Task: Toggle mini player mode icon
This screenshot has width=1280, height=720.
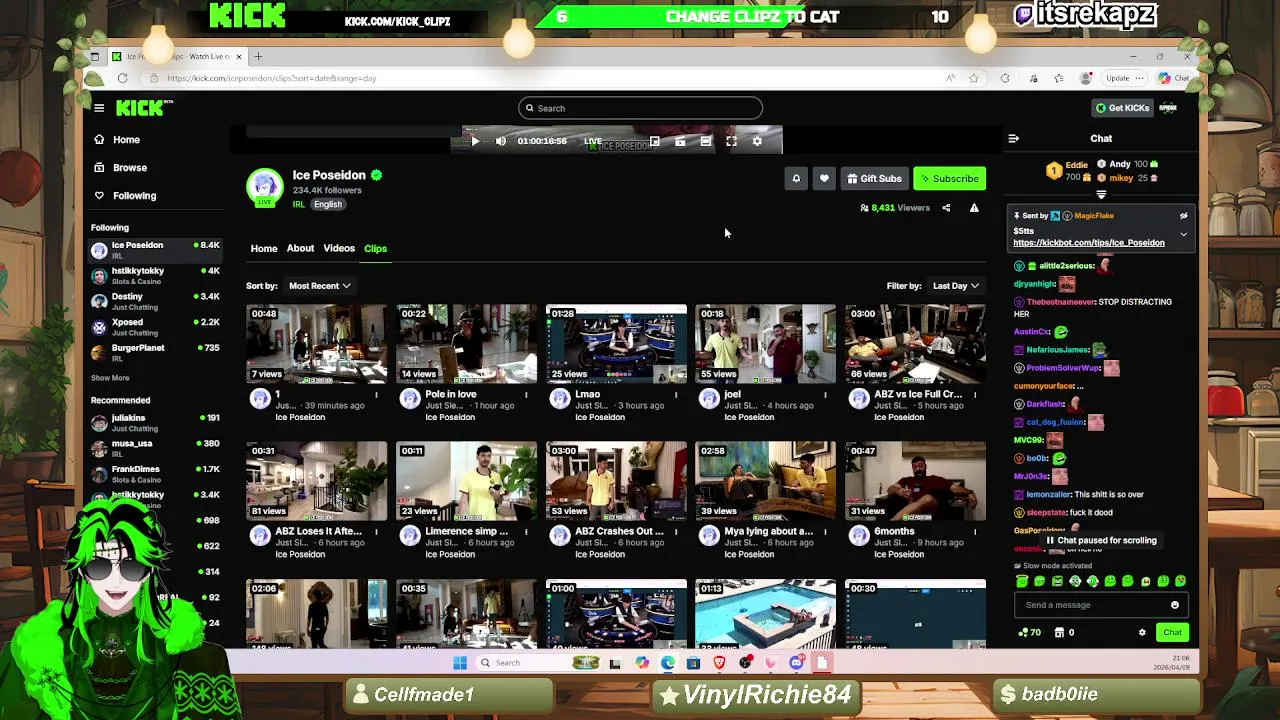Action: tap(680, 141)
